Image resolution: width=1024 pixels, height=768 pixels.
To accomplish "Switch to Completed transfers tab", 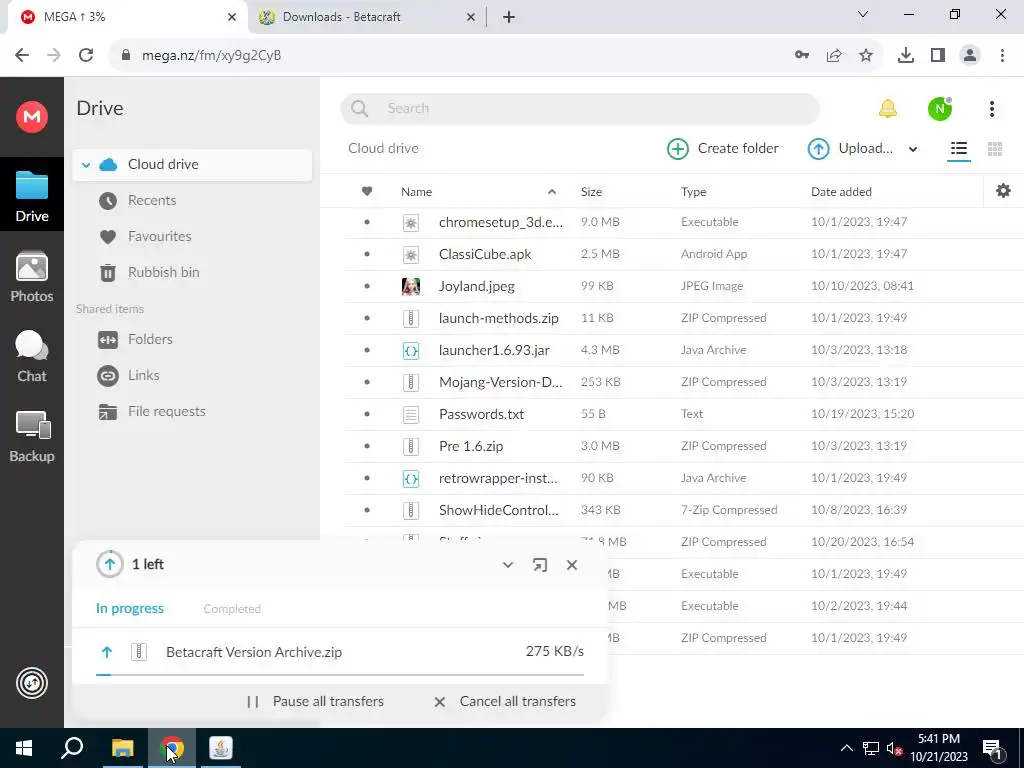I will (232, 609).
